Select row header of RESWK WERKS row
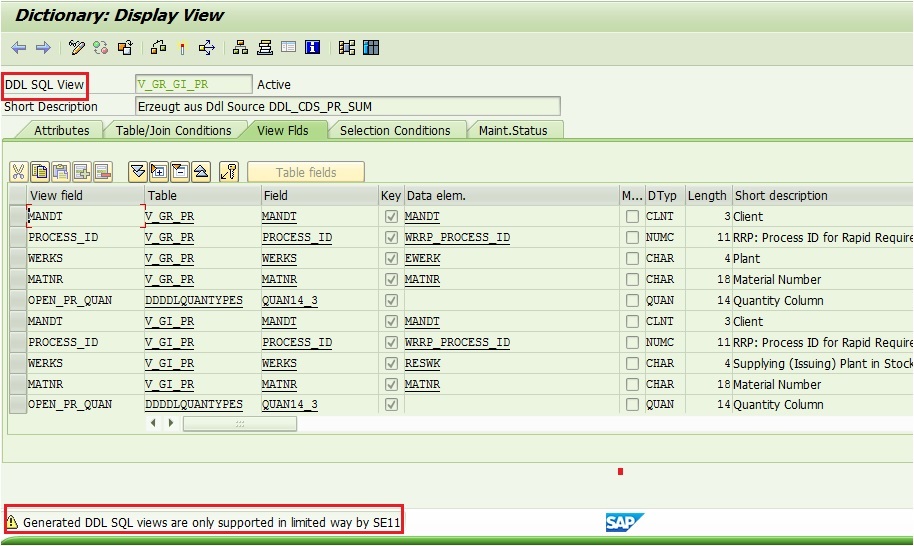 [18, 363]
